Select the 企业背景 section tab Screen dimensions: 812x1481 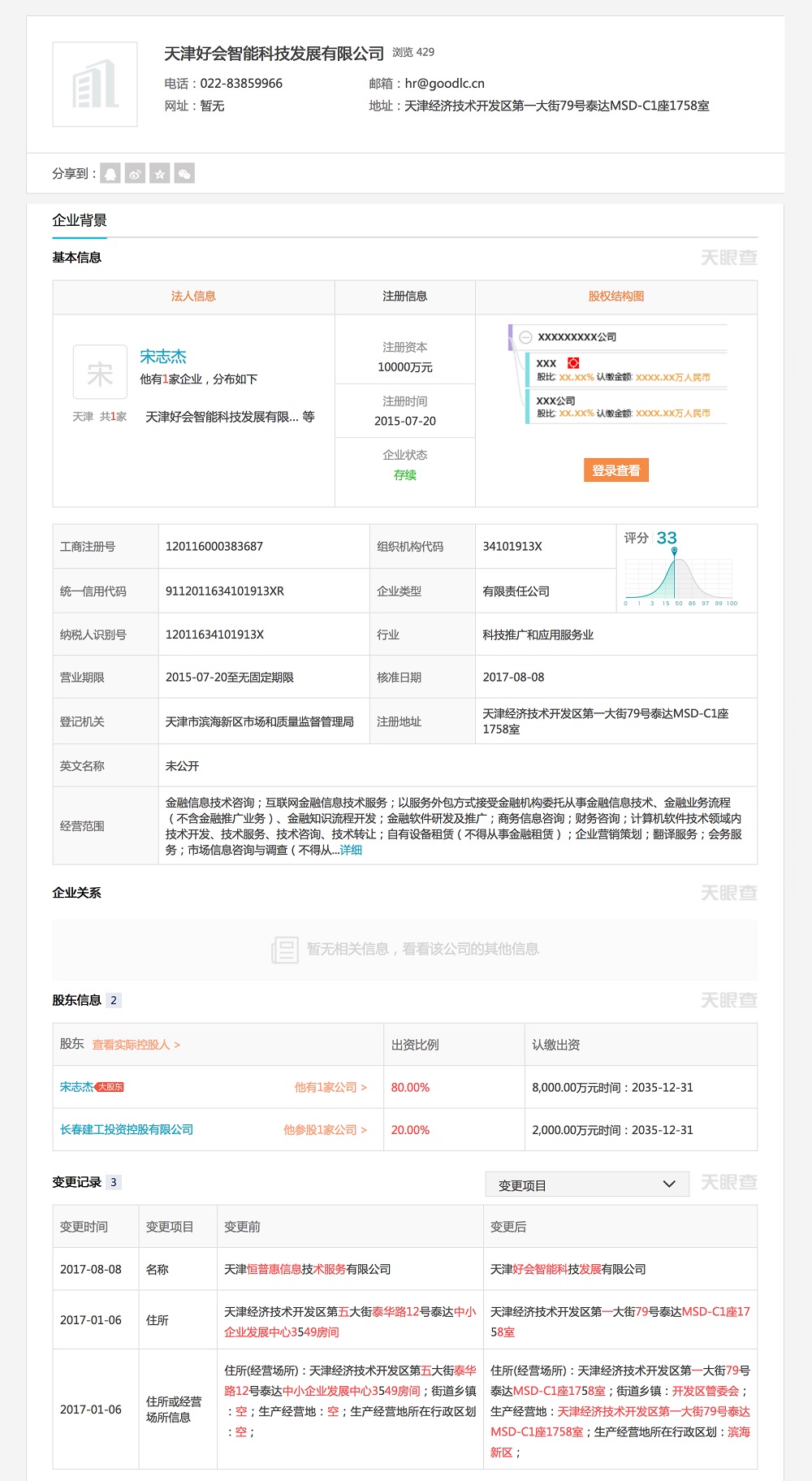pos(80,221)
